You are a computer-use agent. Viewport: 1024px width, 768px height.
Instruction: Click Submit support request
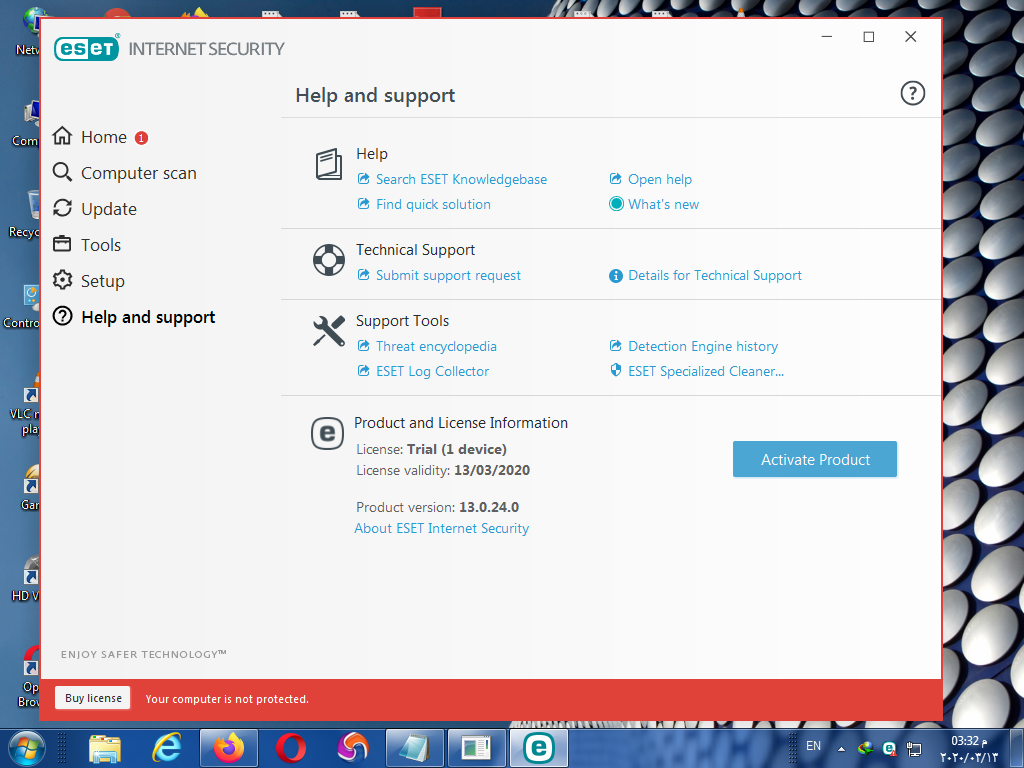(x=448, y=276)
